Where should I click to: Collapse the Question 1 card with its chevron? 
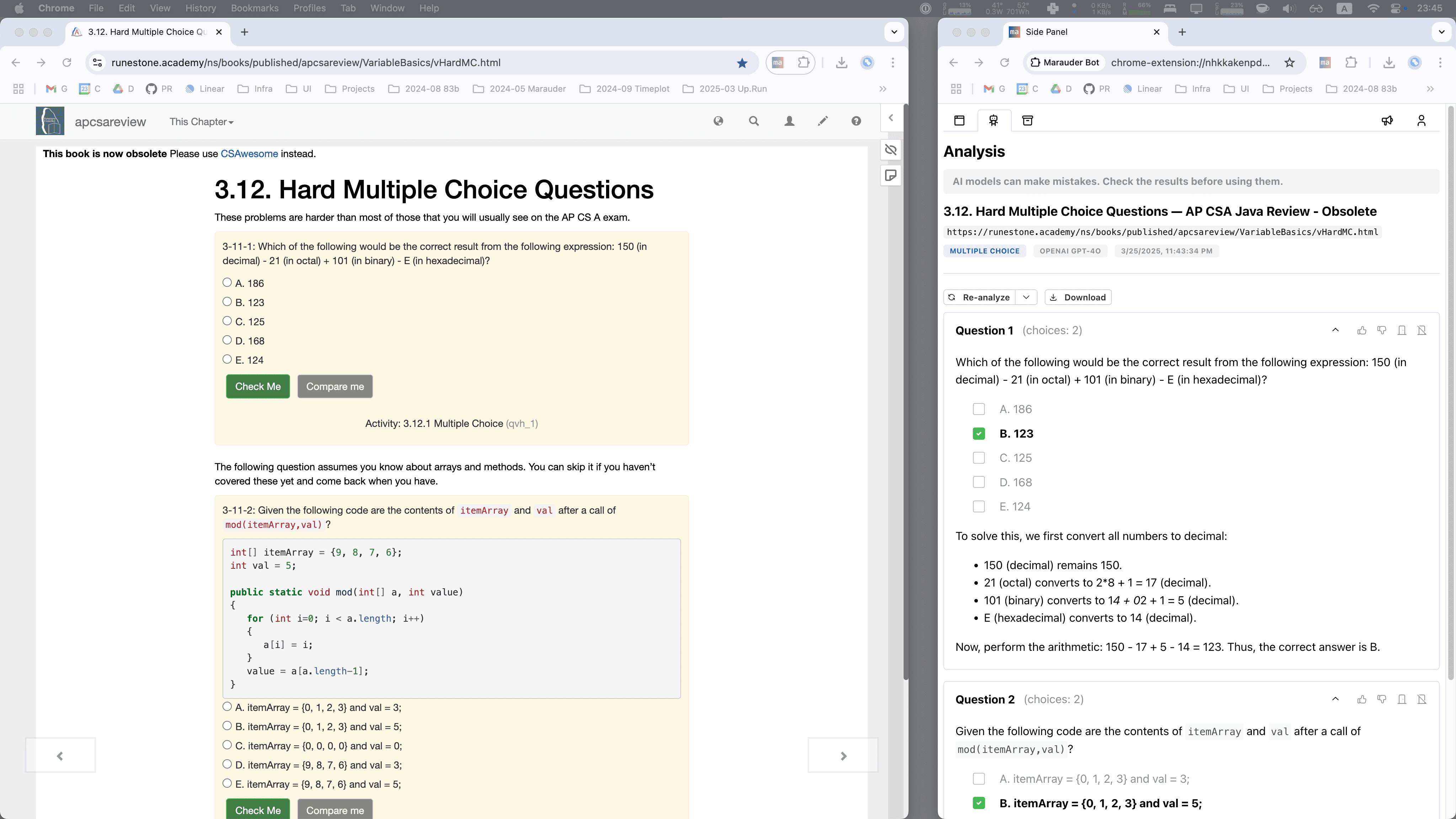(x=1335, y=330)
